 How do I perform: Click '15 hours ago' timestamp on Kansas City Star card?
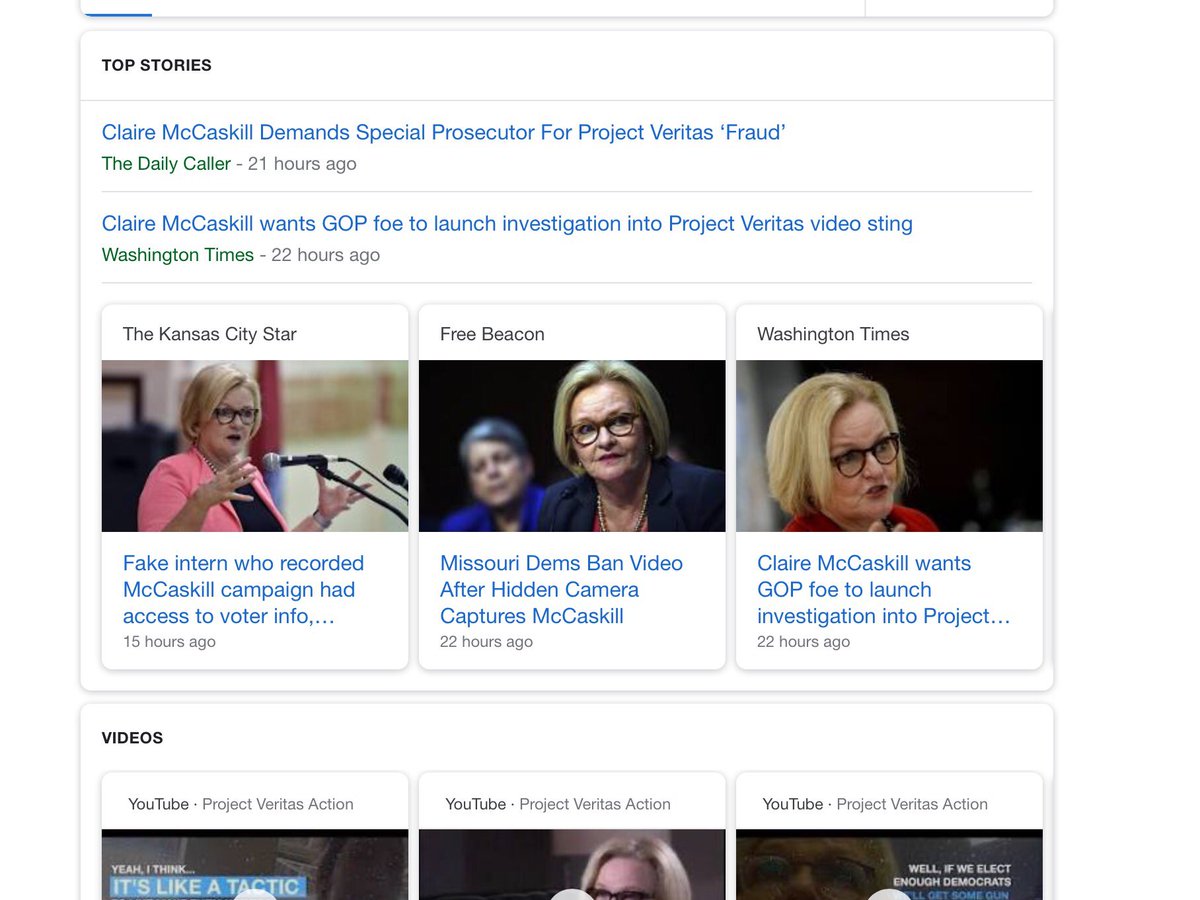coord(169,642)
